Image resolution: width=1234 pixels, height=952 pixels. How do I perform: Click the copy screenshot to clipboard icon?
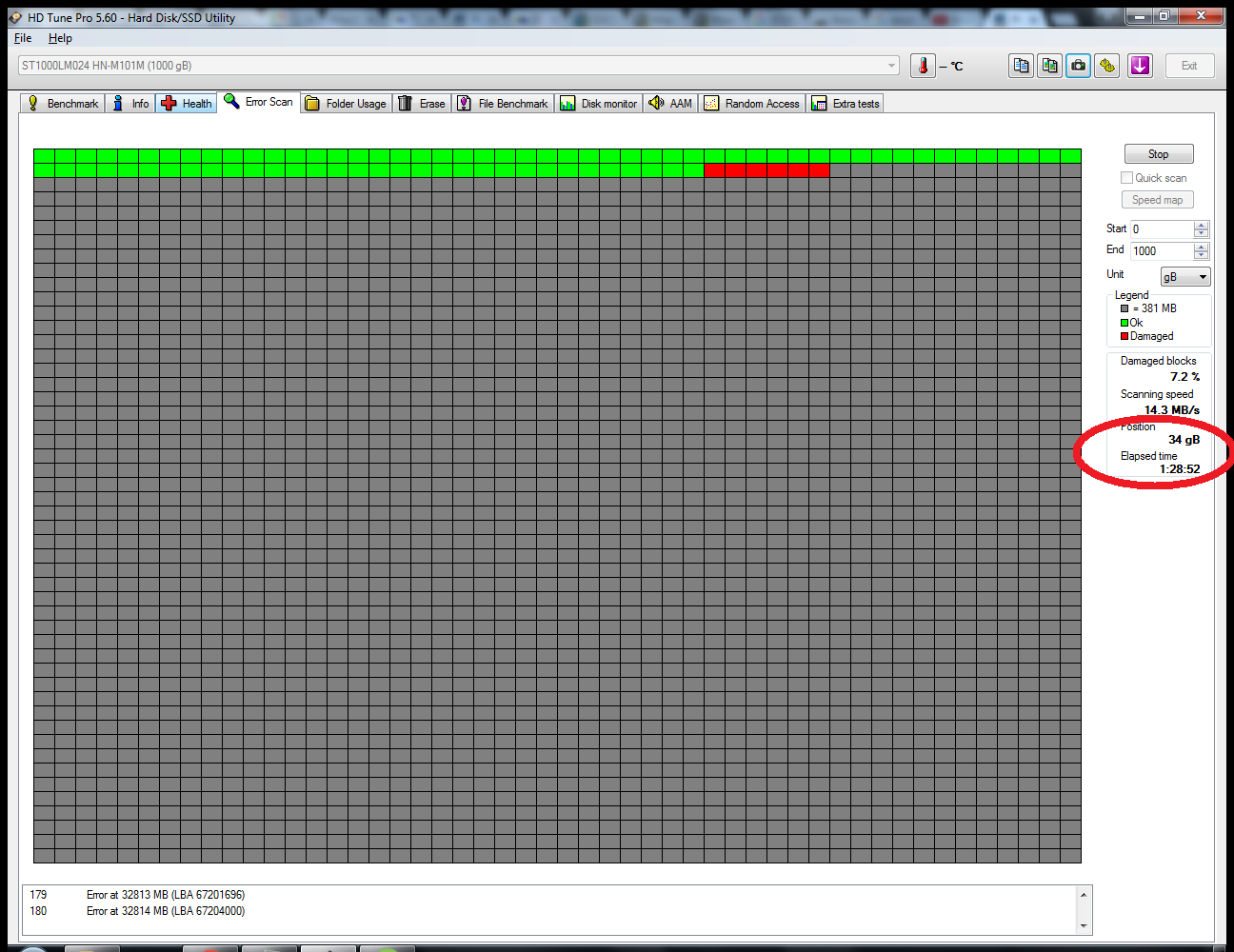tap(1049, 66)
